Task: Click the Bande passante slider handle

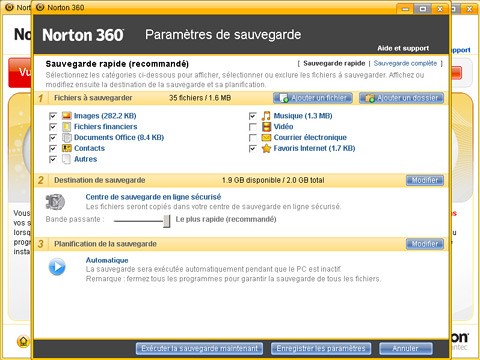Action: (x=167, y=221)
